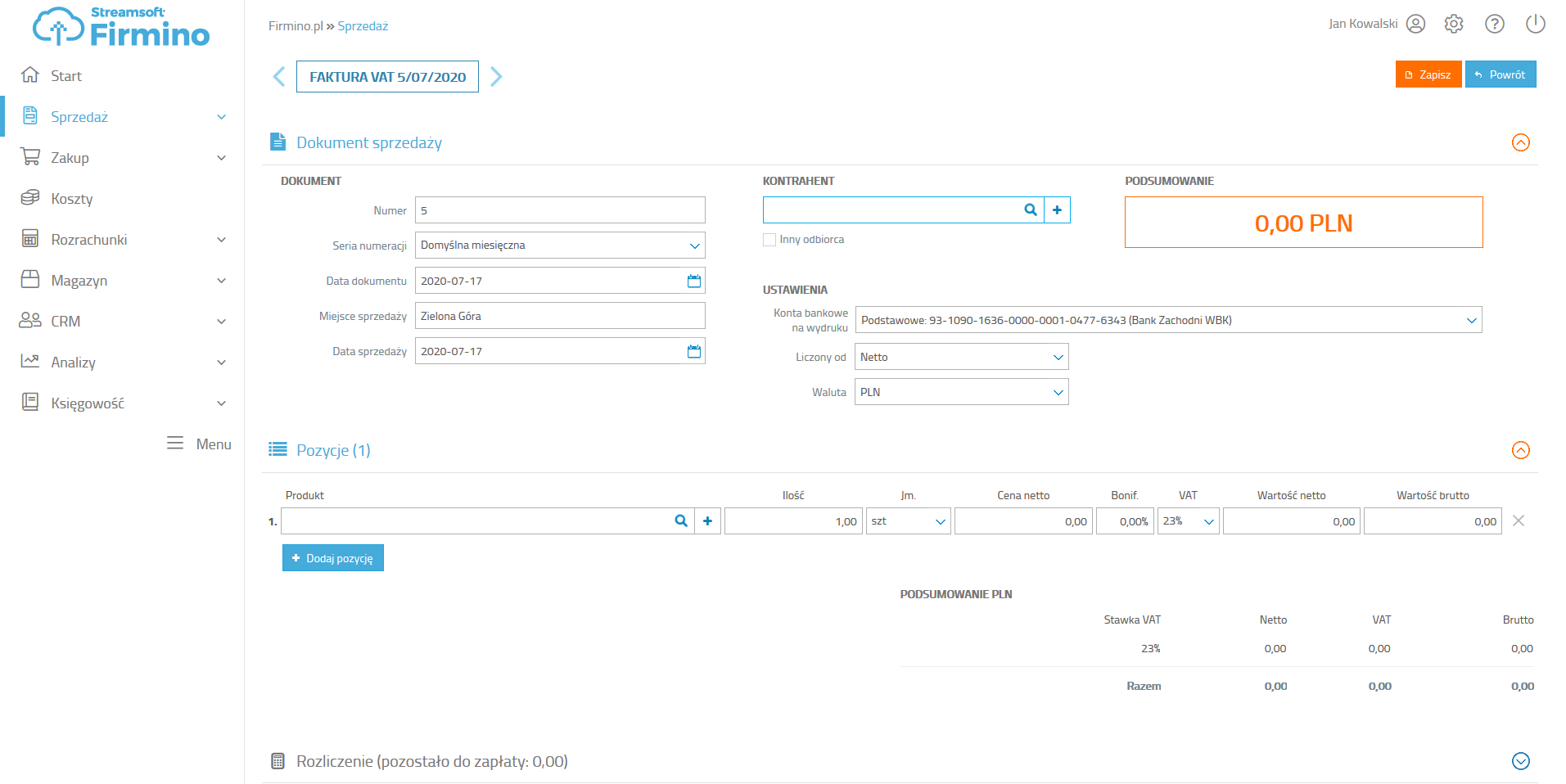Image resolution: width=1566 pixels, height=784 pixels.
Task: Open help question mark icon
Action: coord(1495,24)
